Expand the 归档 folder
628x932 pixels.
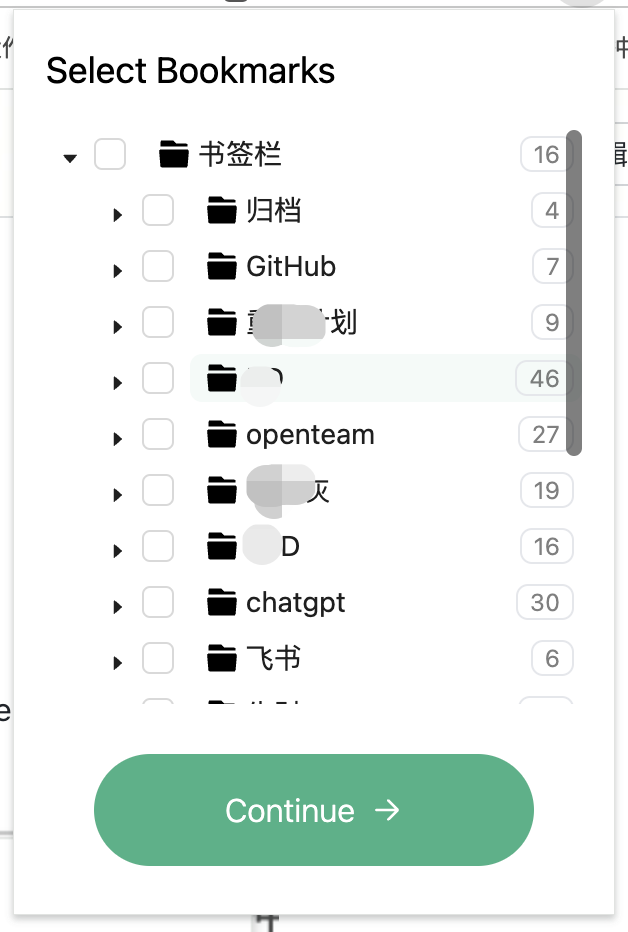[x=117, y=213]
